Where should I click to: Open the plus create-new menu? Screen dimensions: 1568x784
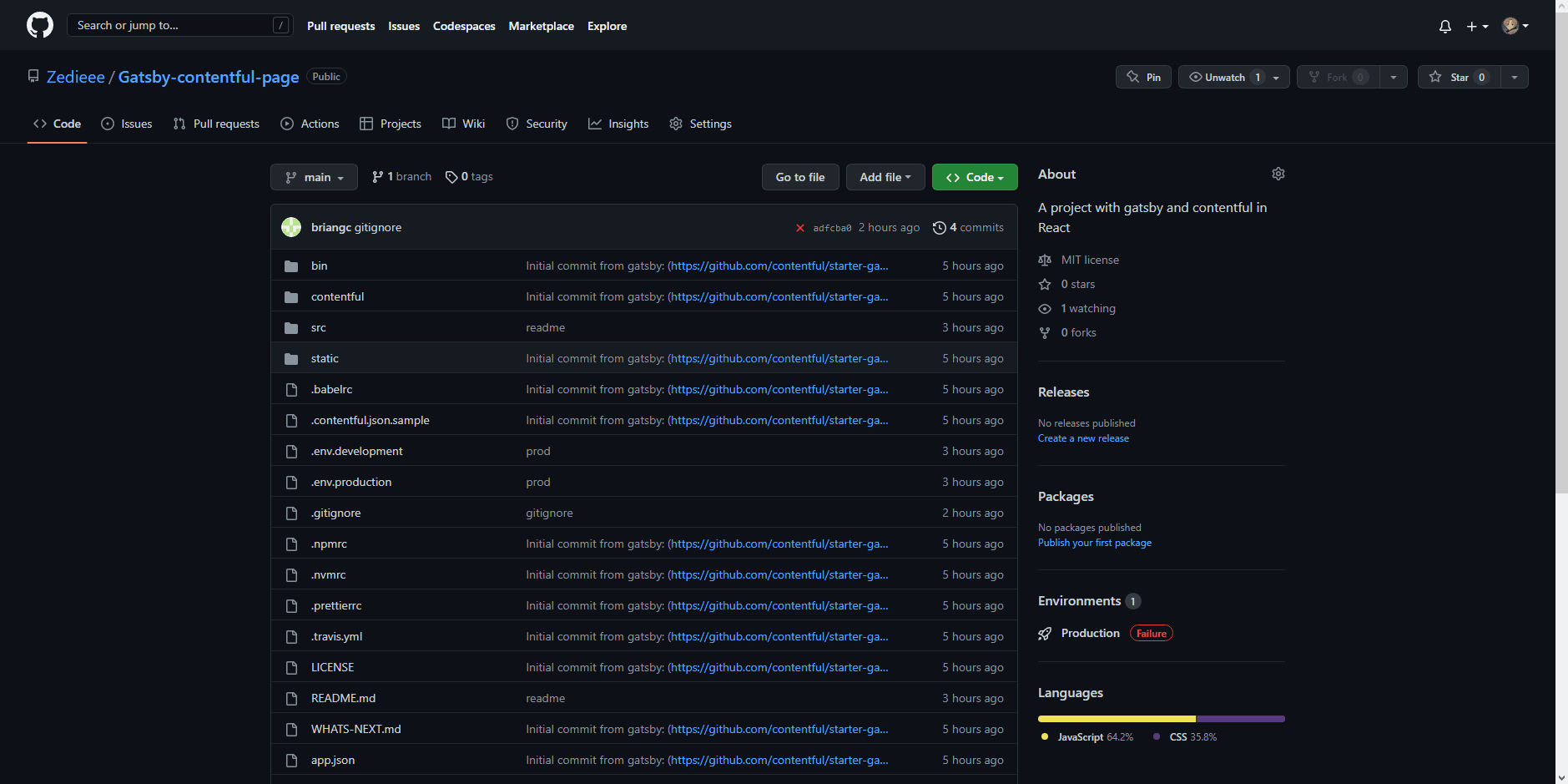1477,26
